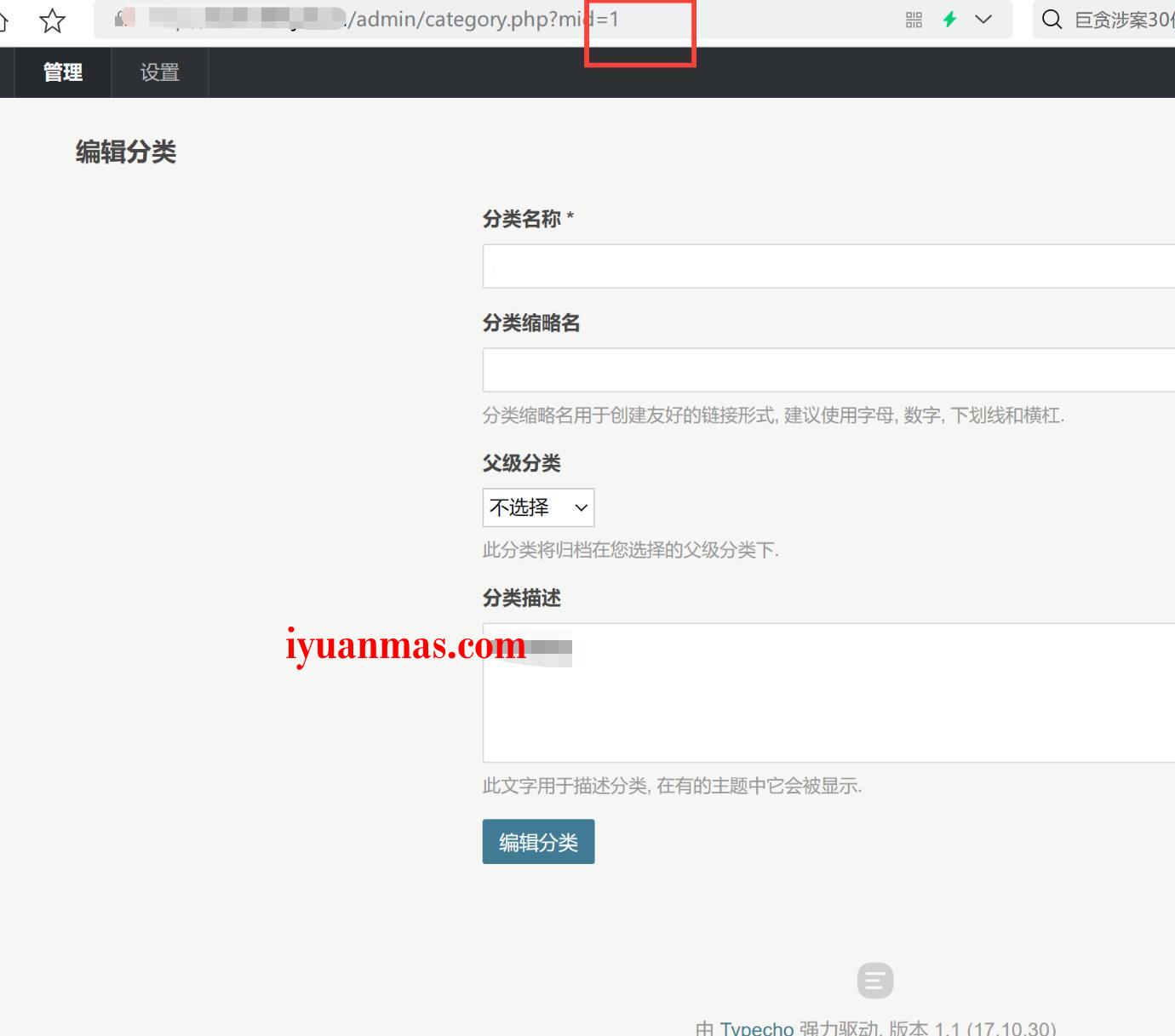Click the 分类名称 * label
The width and height of the screenshot is (1175, 1036).
click(x=528, y=220)
